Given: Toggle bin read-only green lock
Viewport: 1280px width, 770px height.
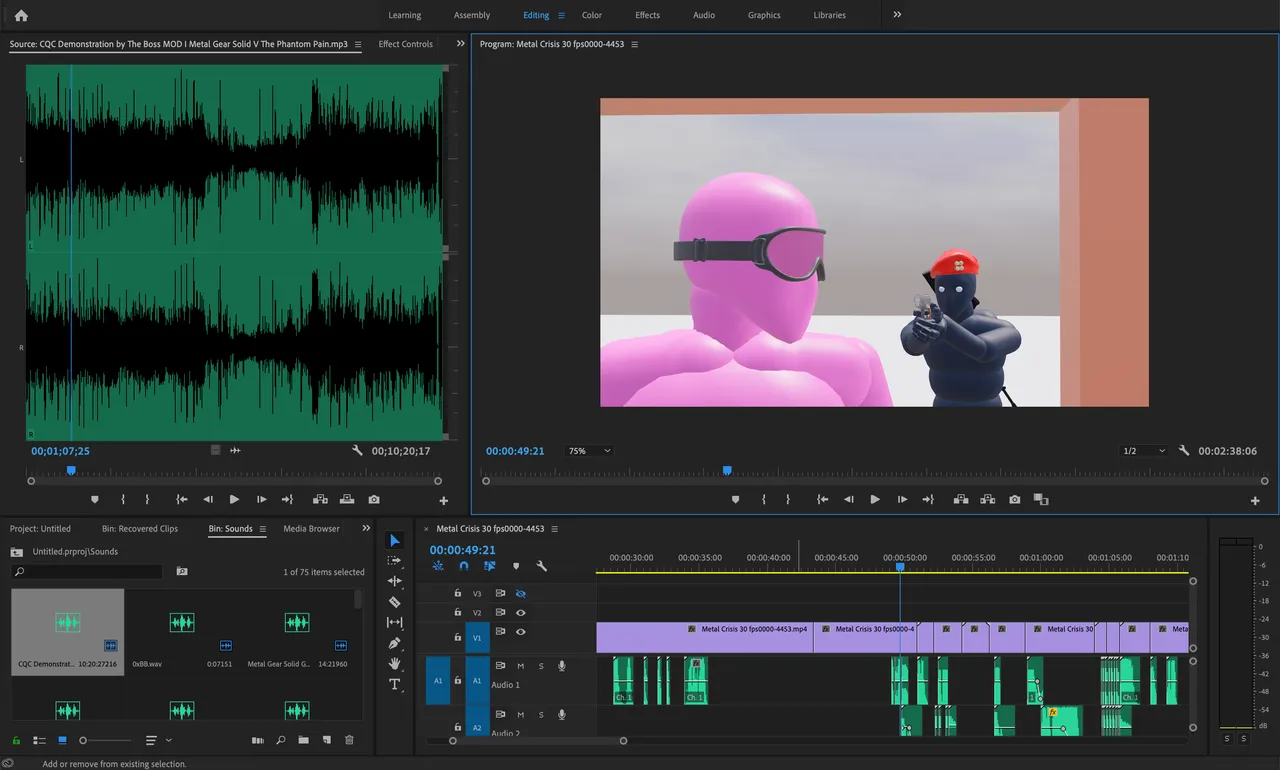Looking at the screenshot, I should tap(17, 740).
